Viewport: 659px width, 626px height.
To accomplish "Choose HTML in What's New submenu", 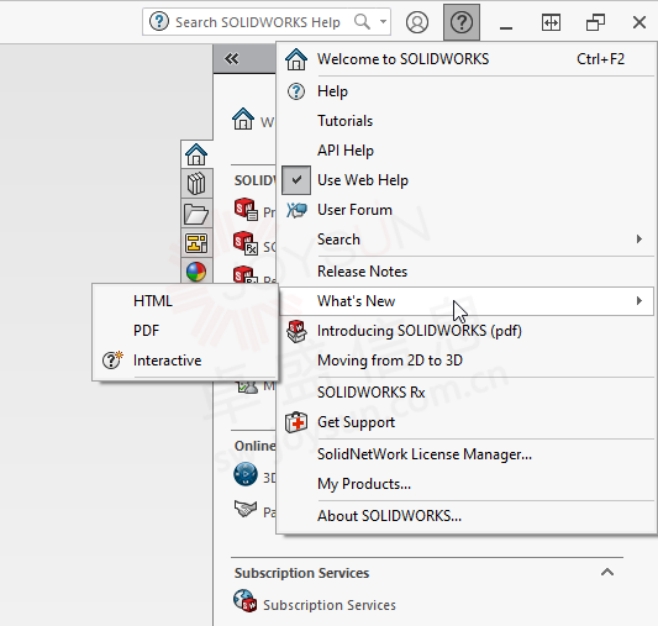I will [x=185, y=301].
